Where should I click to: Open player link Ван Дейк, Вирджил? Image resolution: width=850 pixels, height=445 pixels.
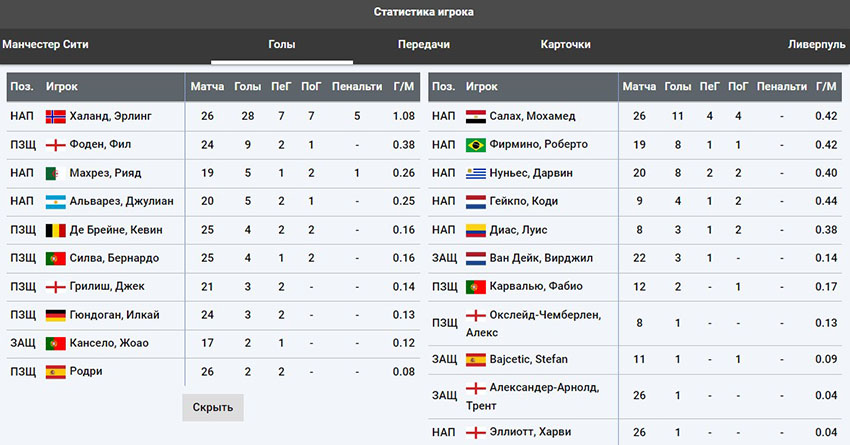coord(541,258)
